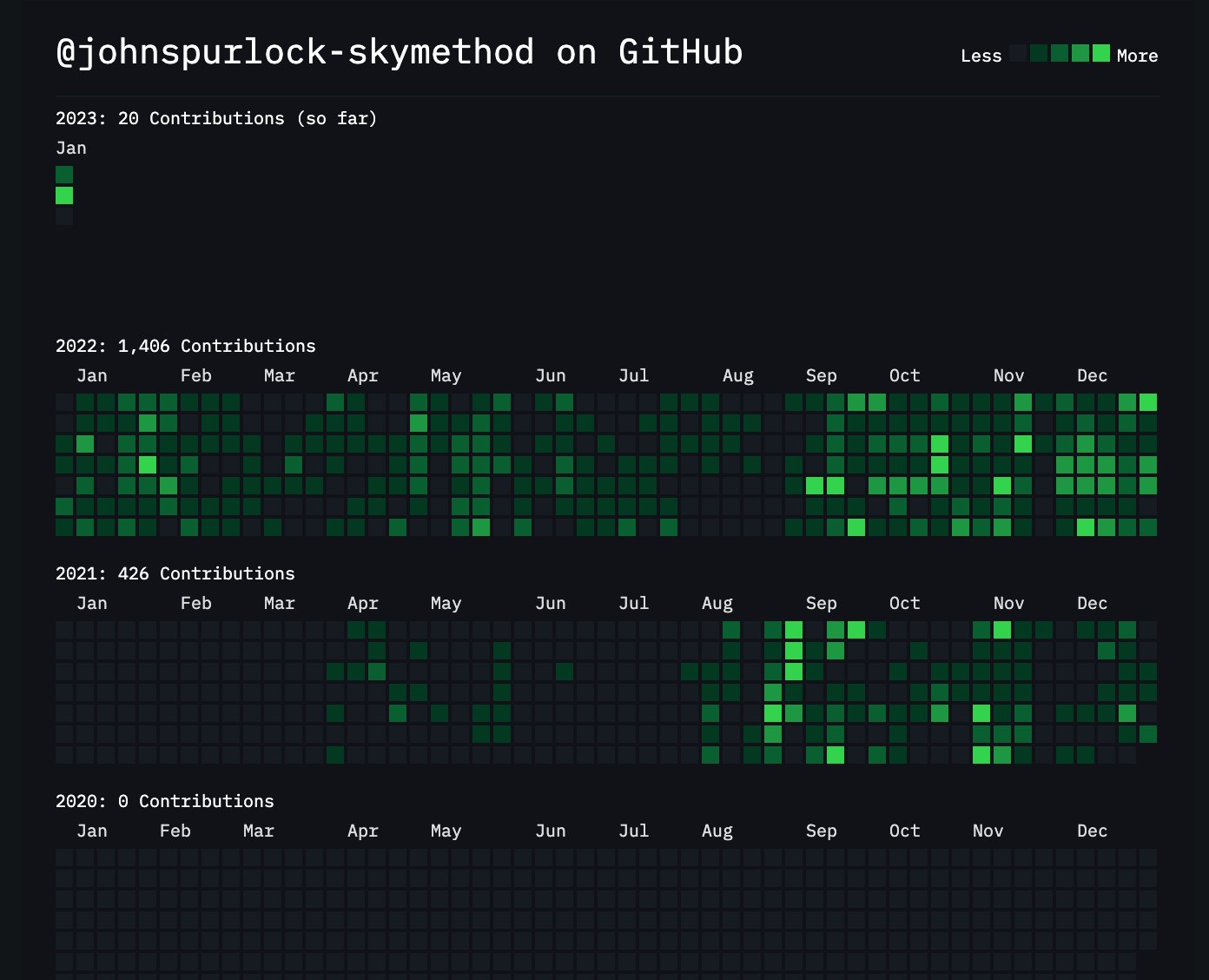Click the 2021: 426 Contributions heading
The height and width of the screenshot is (980, 1209).
pyautogui.click(x=175, y=573)
